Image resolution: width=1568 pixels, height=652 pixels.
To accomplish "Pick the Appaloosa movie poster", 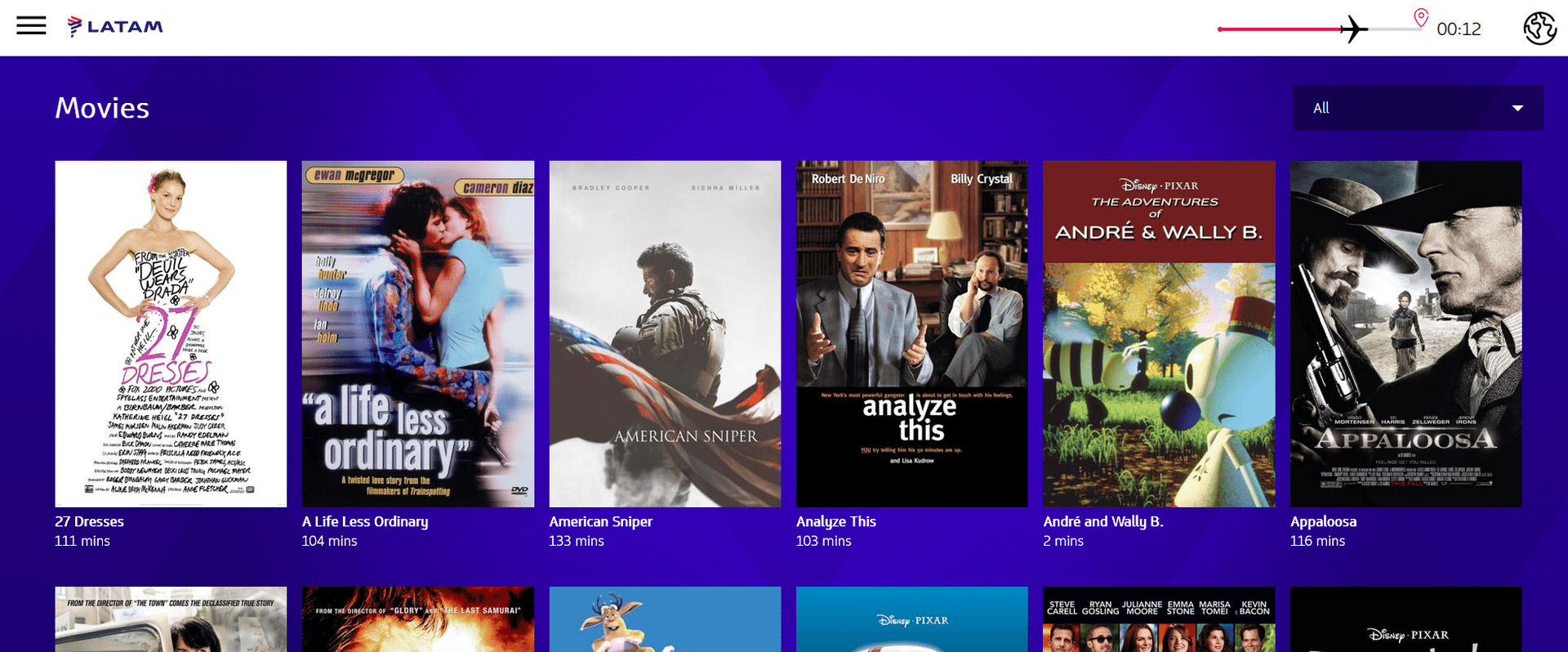I will [x=1405, y=333].
